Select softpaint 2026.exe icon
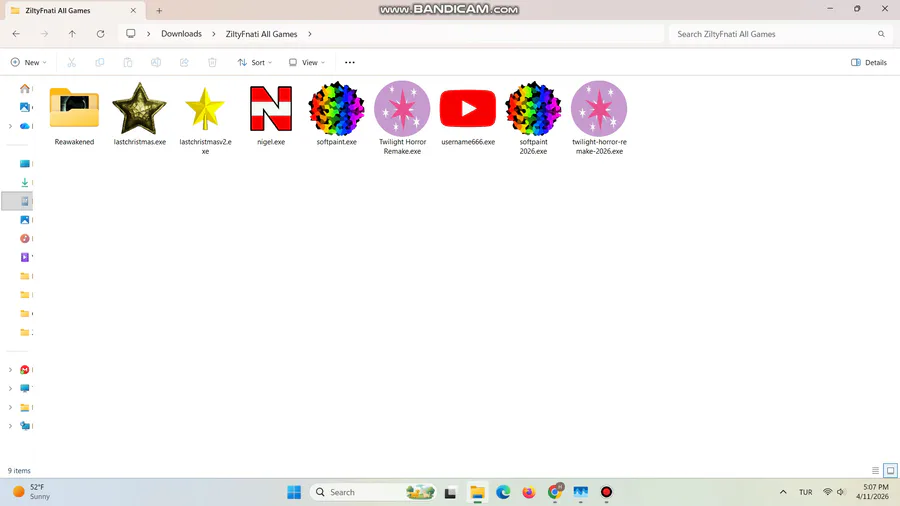The height and width of the screenshot is (506, 900). tap(533, 108)
